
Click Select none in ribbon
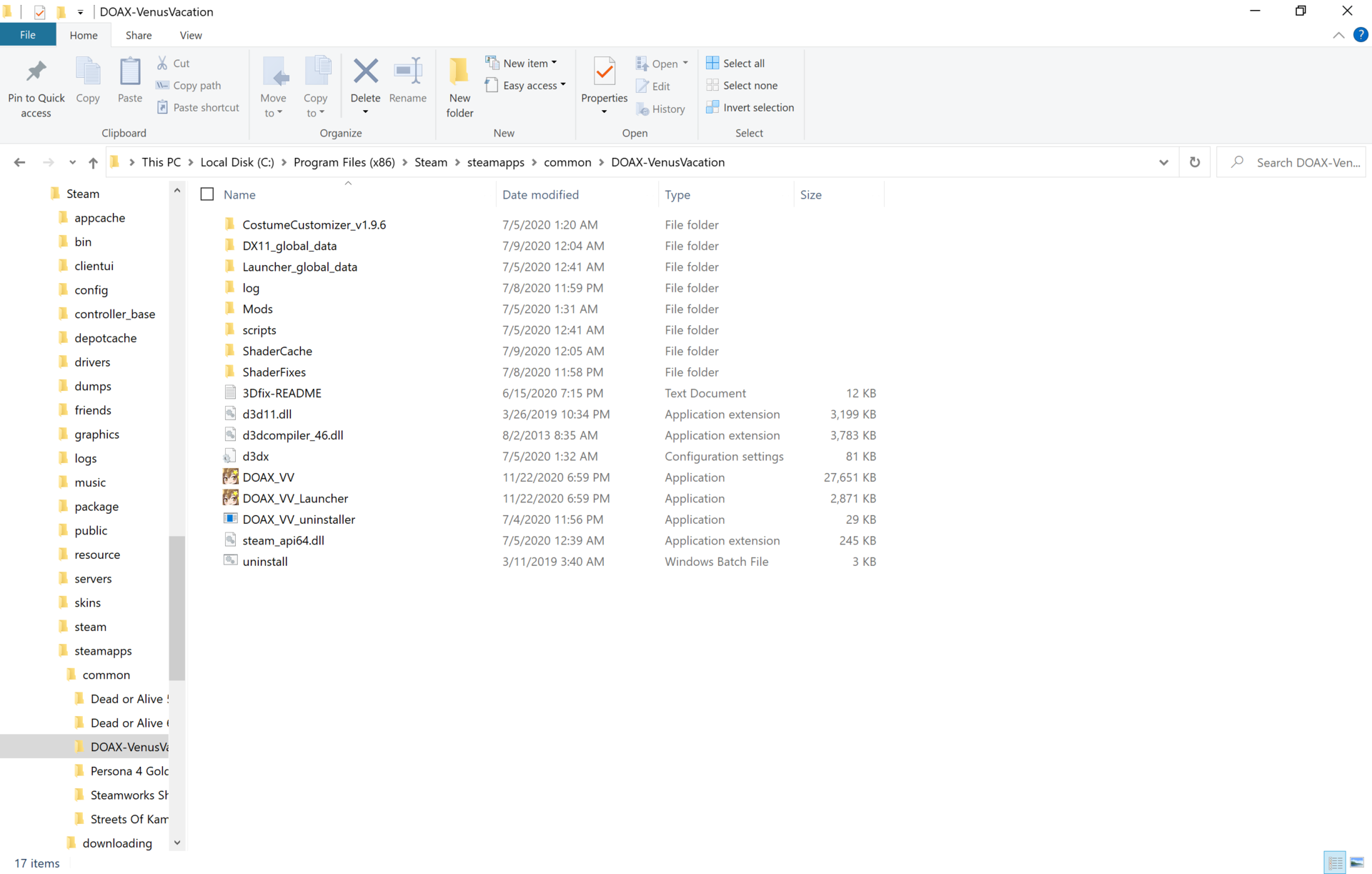point(742,85)
